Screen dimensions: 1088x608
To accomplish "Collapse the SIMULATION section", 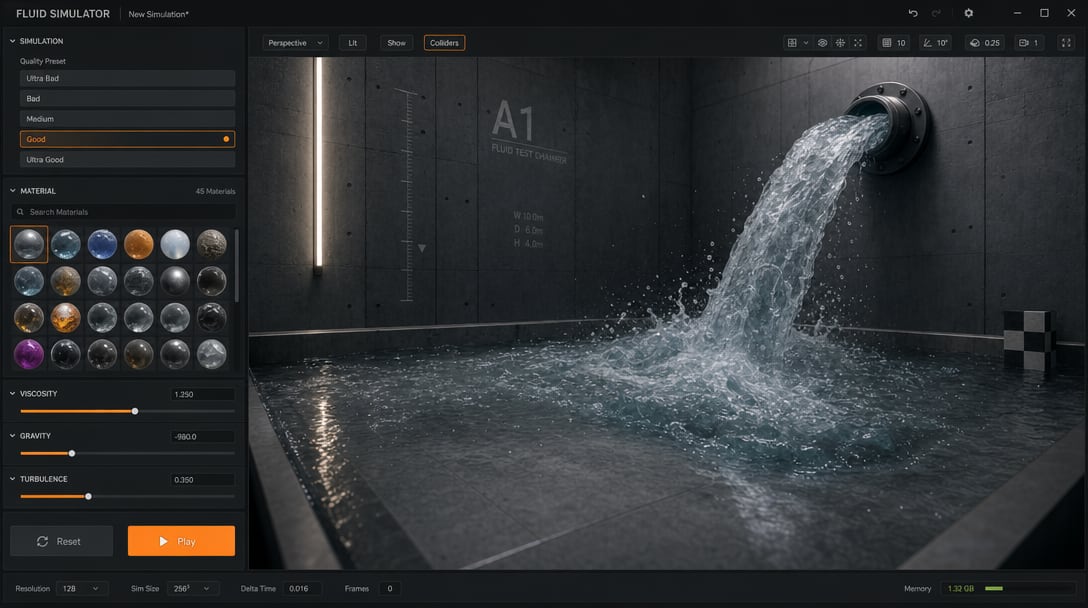I will point(12,41).
